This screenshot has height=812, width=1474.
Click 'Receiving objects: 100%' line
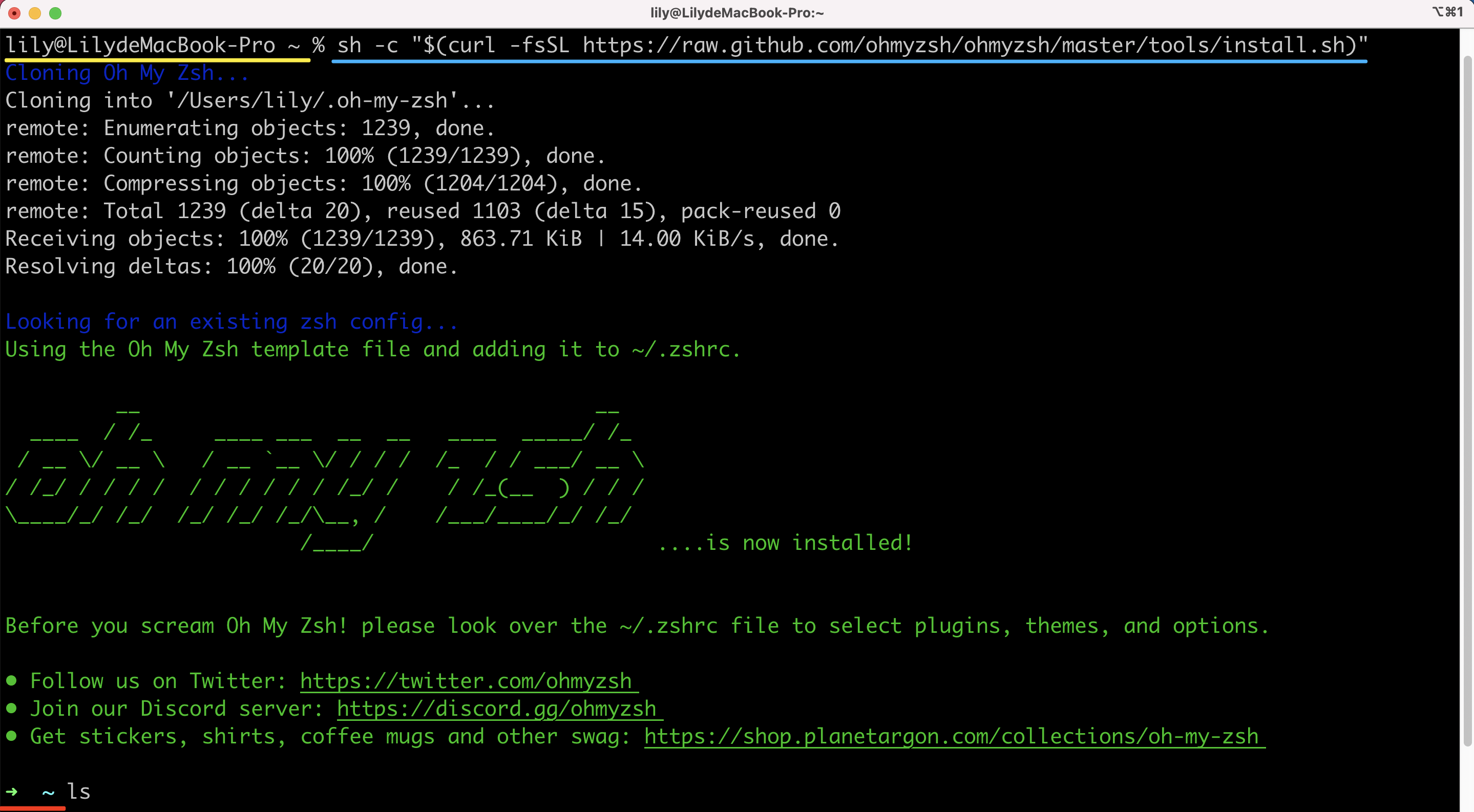[423, 239]
